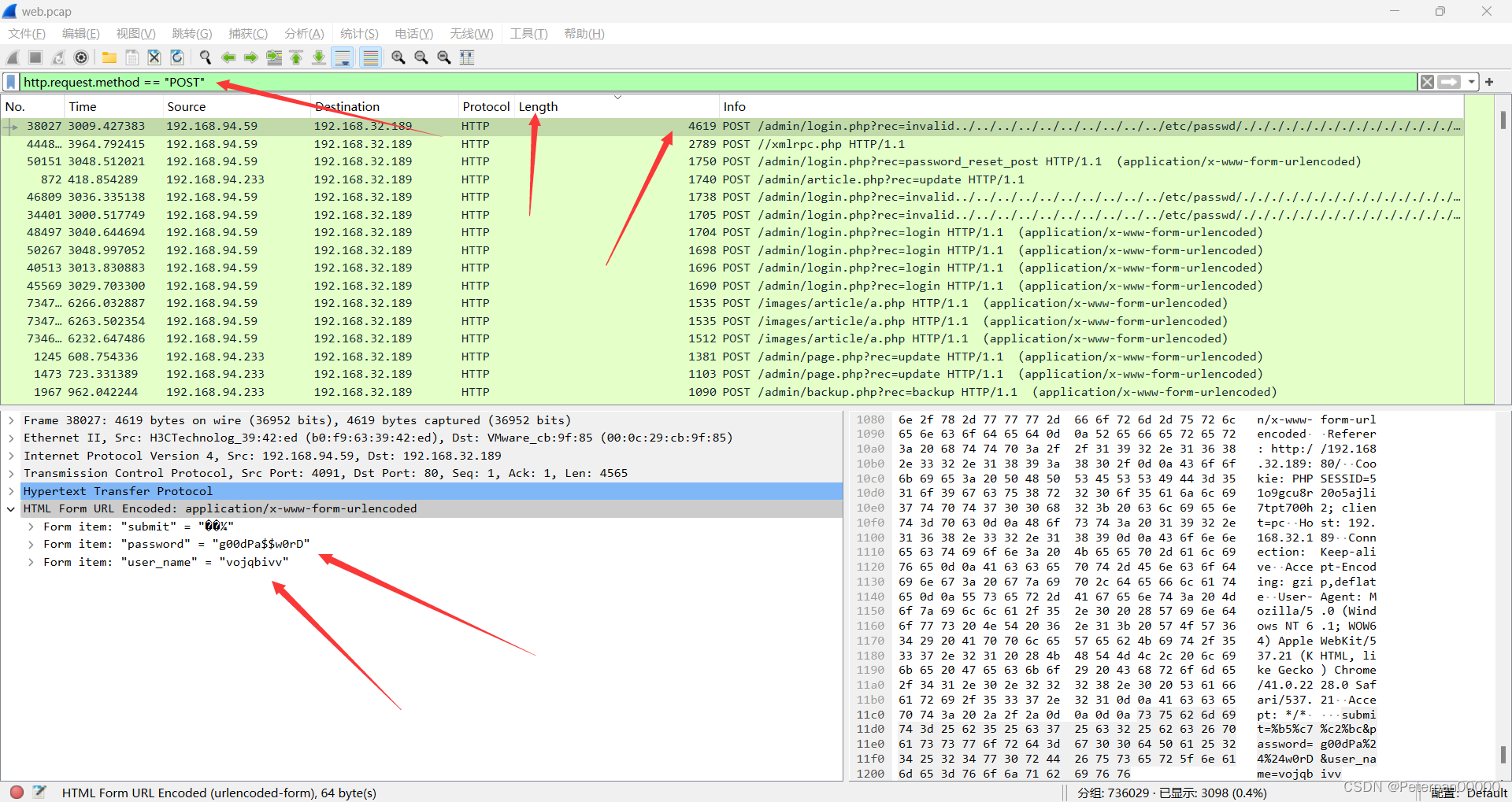Zoom in on the main window text
This screenshot has height=802, width=1512.
(398, 57)
